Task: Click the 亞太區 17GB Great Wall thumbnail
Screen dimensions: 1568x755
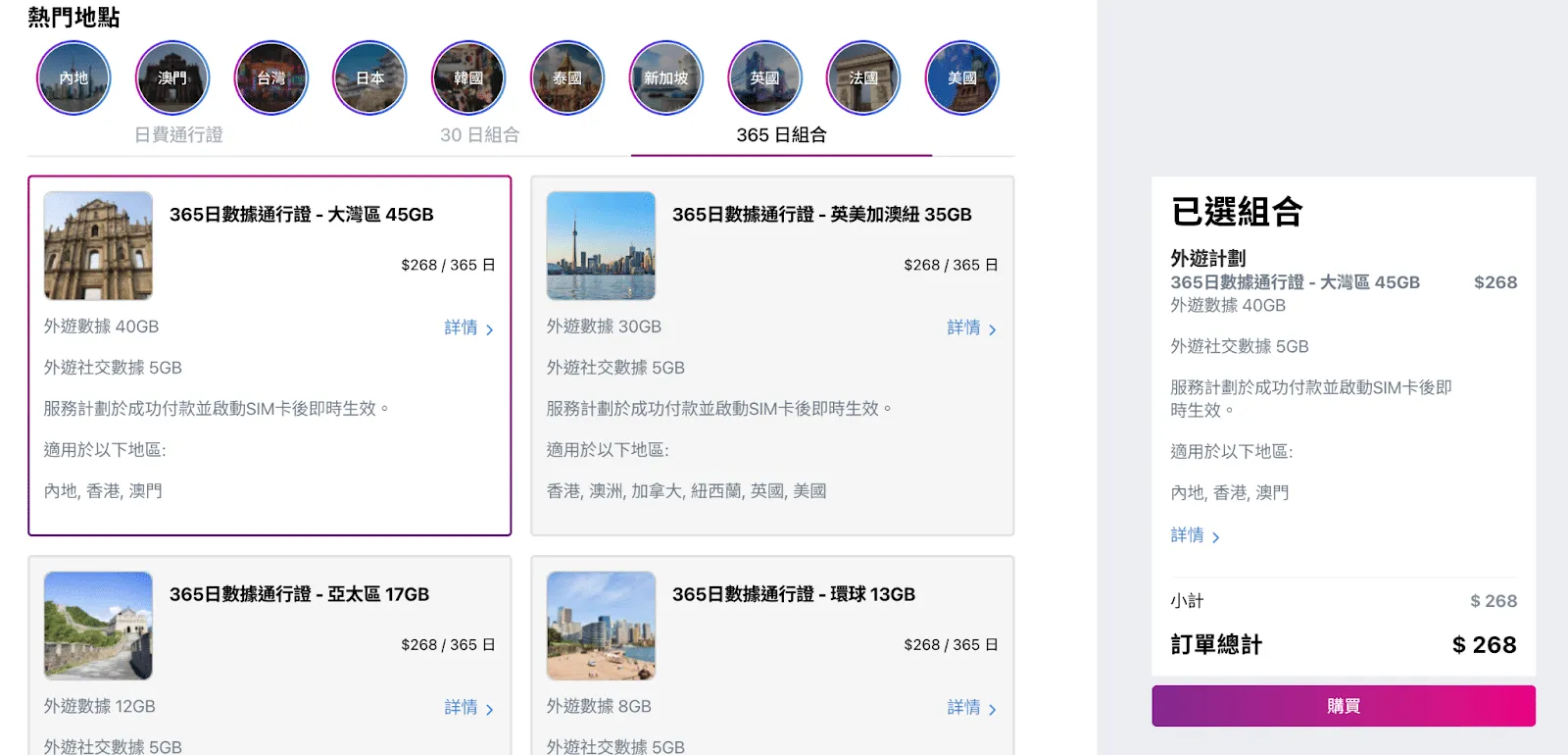Action: (98, 626)
